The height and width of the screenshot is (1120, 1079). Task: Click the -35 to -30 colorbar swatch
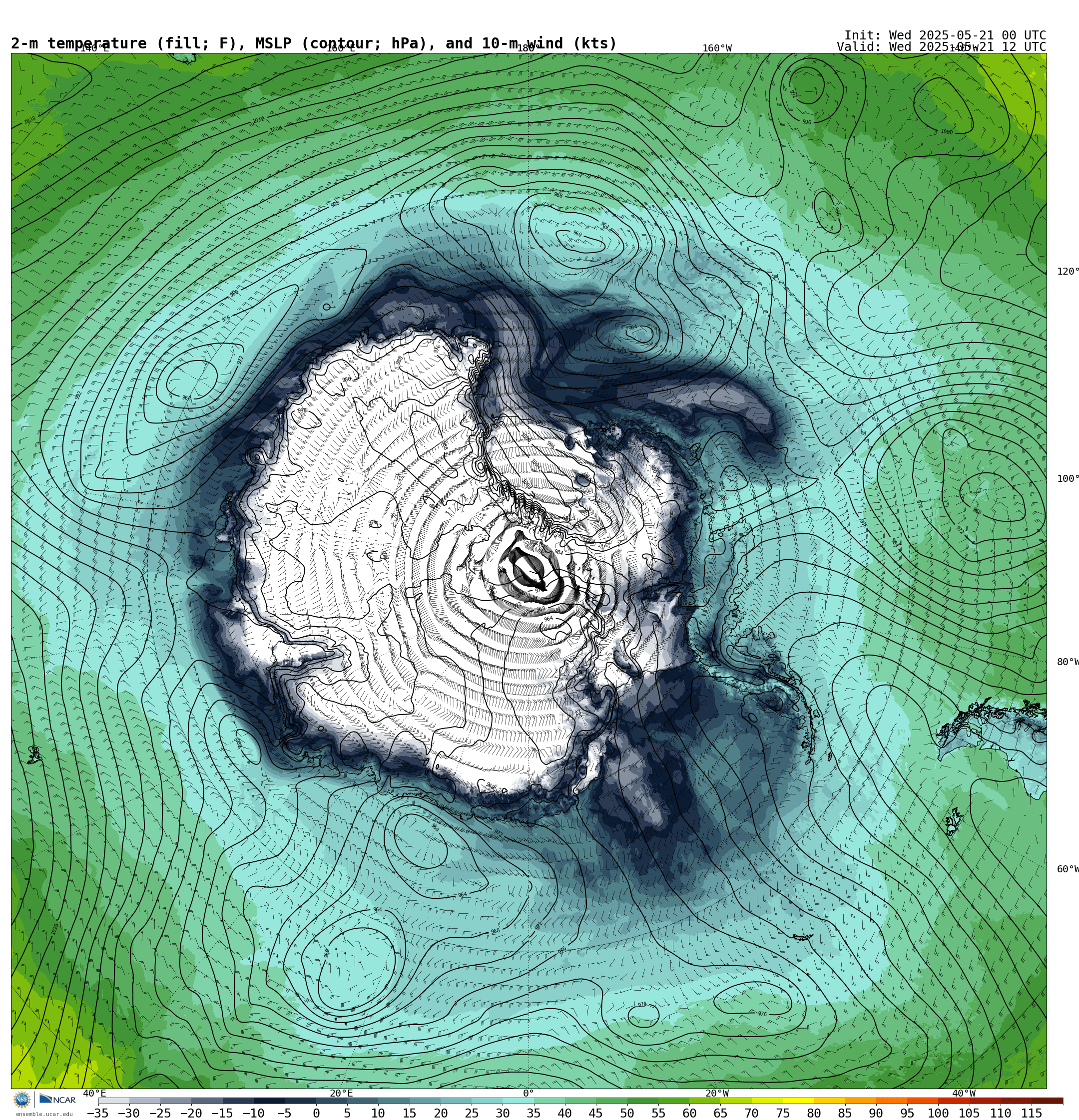coord(114,1101)
